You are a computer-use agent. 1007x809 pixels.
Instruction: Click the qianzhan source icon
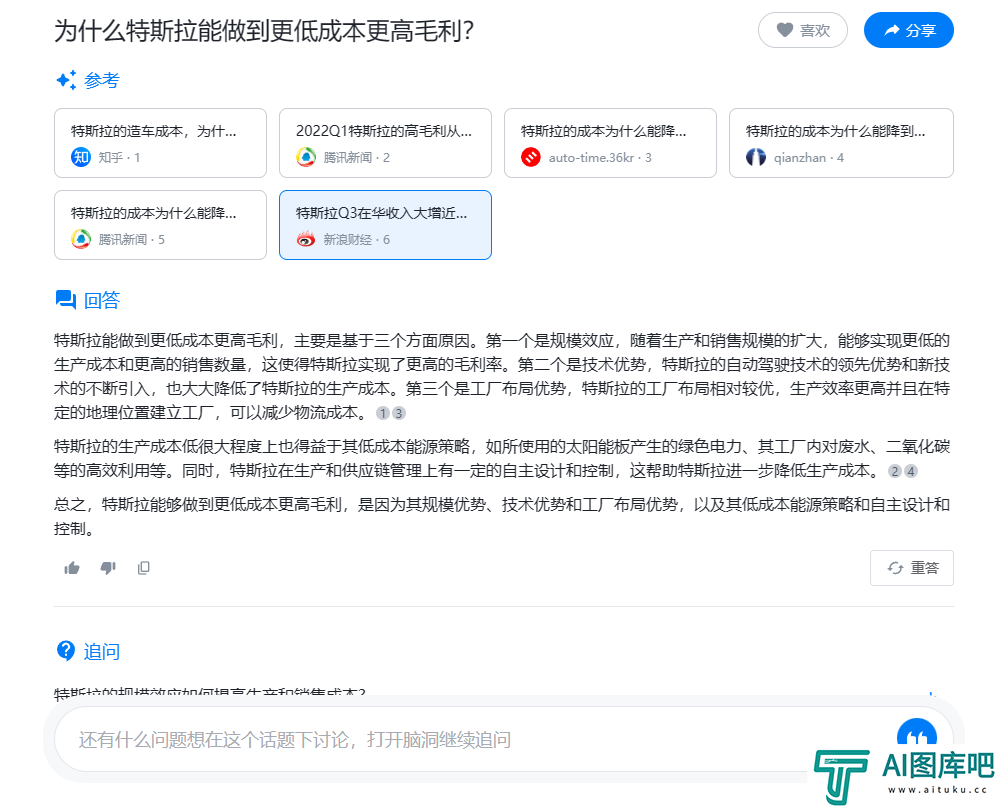tap(756, 157)
